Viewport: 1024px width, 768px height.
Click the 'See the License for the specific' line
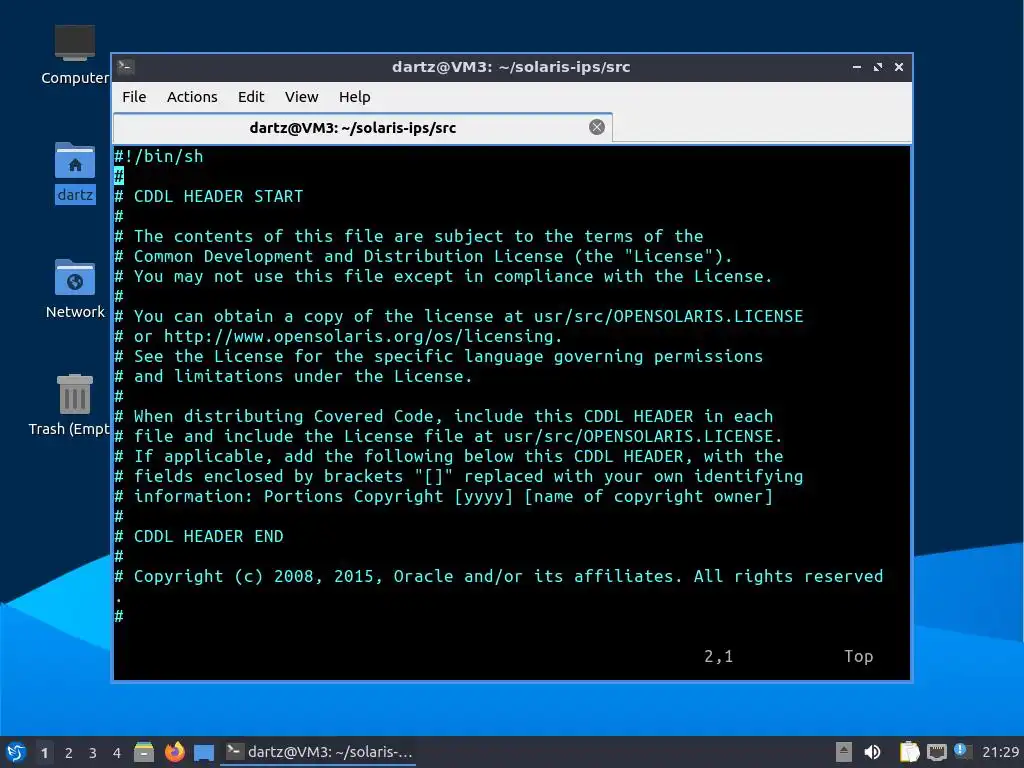[x=439, y=356]
